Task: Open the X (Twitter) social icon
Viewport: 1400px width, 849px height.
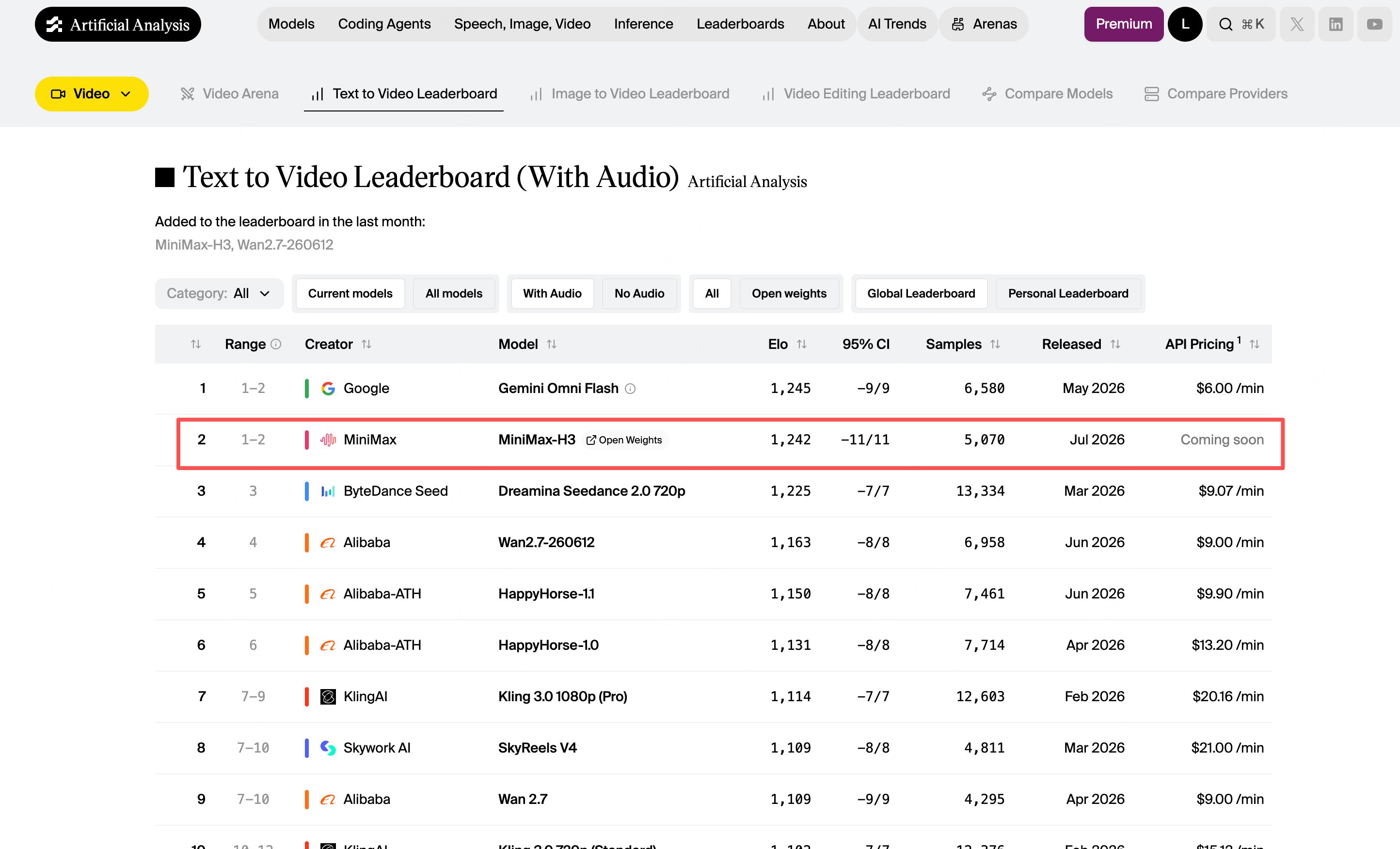Action: (1297, 24)
